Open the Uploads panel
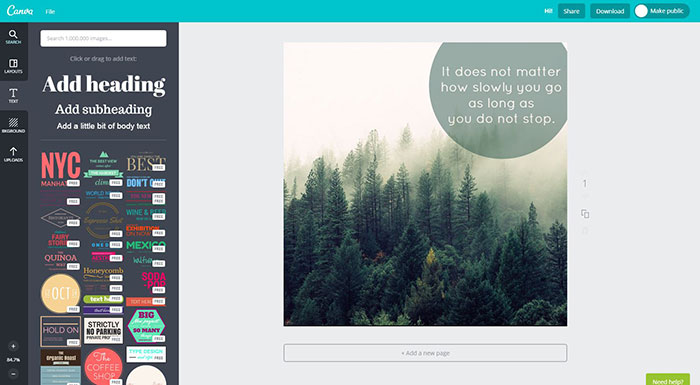Screen dimensions: 700x385 click(13, 154)
